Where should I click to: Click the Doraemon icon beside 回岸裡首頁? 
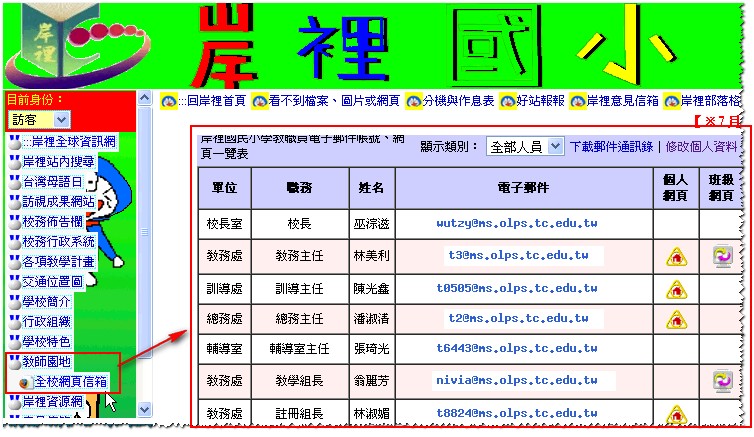(169, 101)
